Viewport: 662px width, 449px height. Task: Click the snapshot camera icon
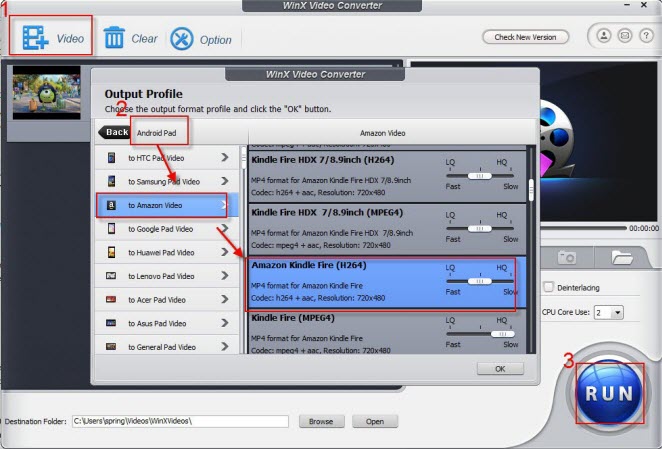(566, 257)
